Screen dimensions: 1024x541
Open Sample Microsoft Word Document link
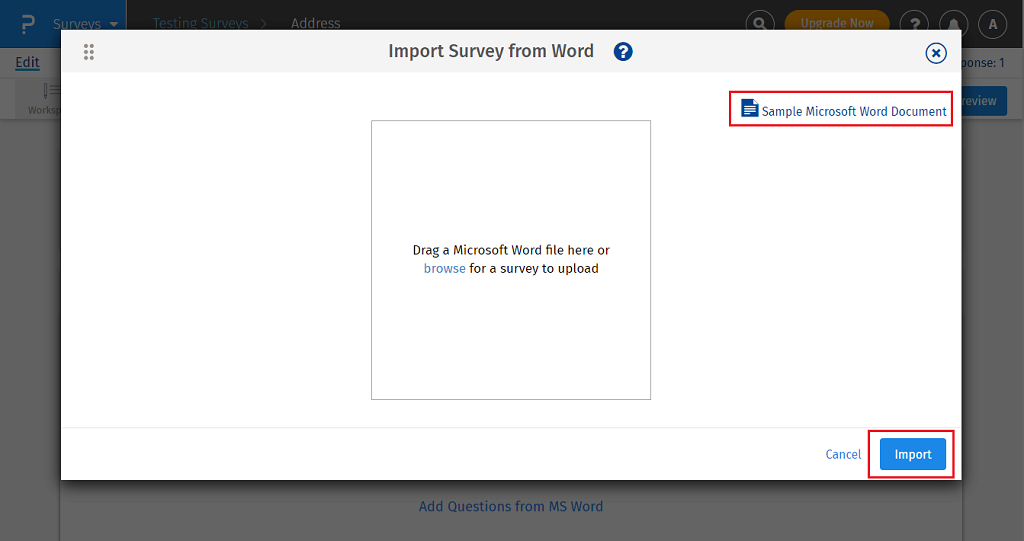853,111
